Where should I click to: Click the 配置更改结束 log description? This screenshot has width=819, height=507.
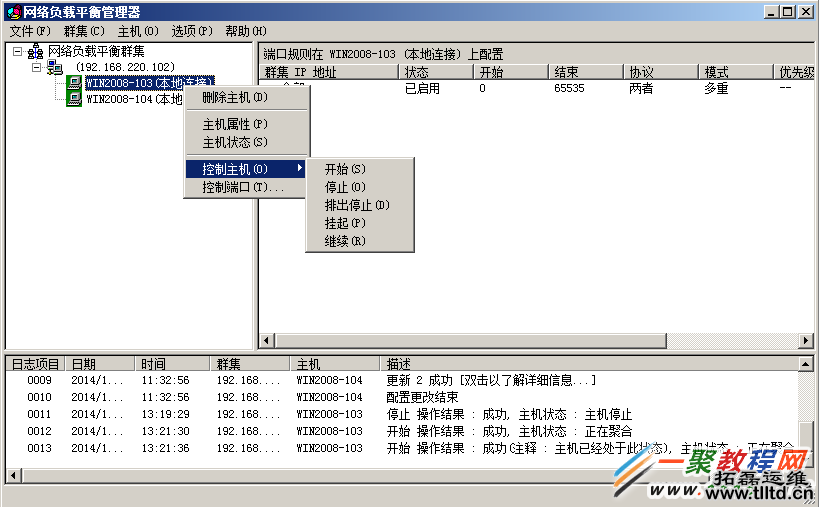[x=422, y=397]
